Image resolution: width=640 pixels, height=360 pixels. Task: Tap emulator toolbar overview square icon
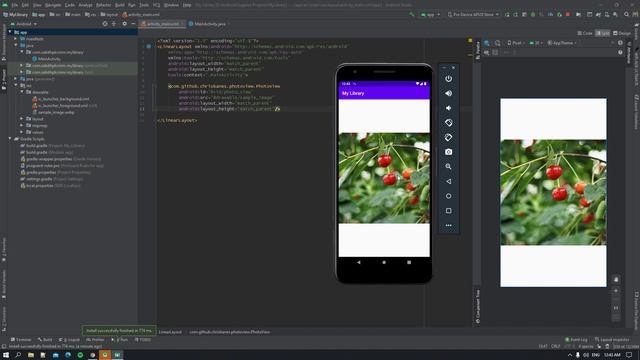[448, 211]
